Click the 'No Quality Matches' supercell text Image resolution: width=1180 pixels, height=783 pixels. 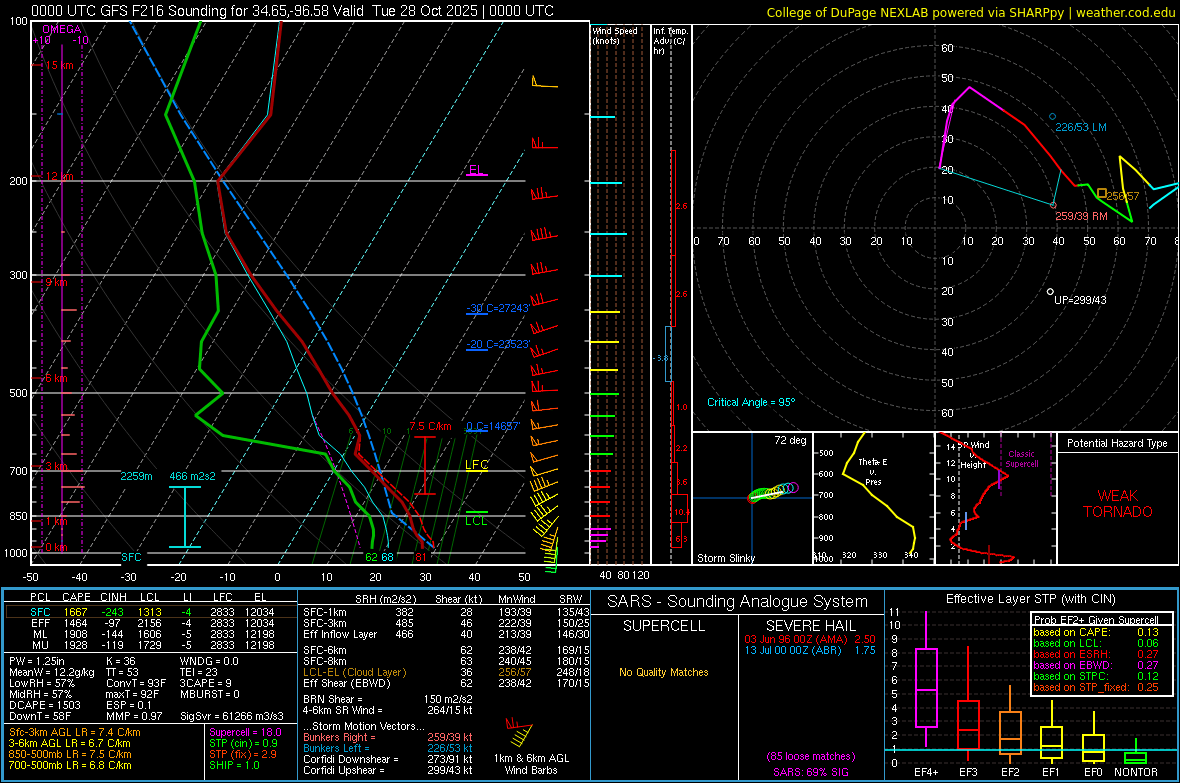pyautogui.click(x=664, y=672)
